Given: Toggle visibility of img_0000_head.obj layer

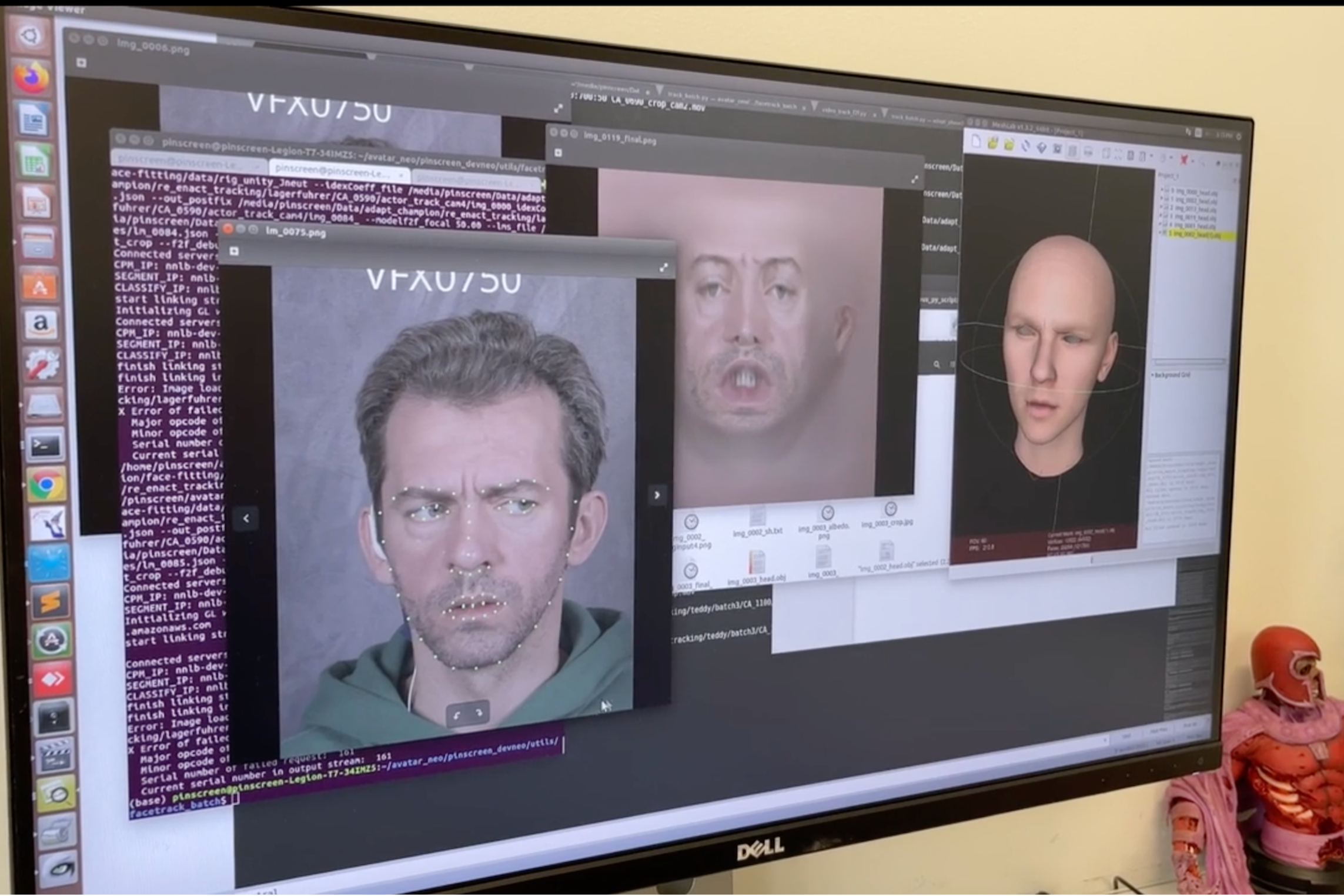Looking at the screenshot, I should tap(1166, 190).
